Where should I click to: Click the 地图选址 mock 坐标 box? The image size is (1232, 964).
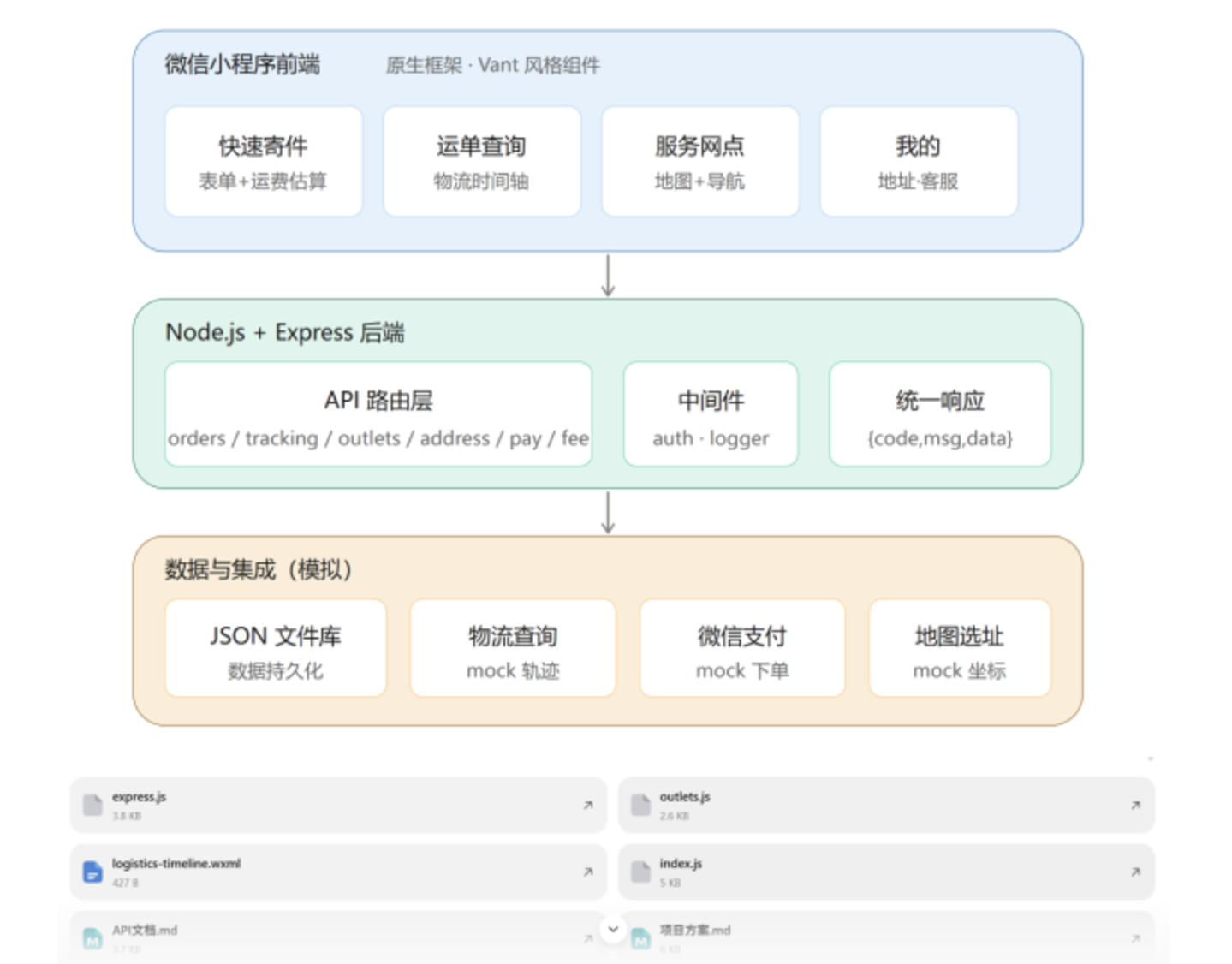point(960,648)
